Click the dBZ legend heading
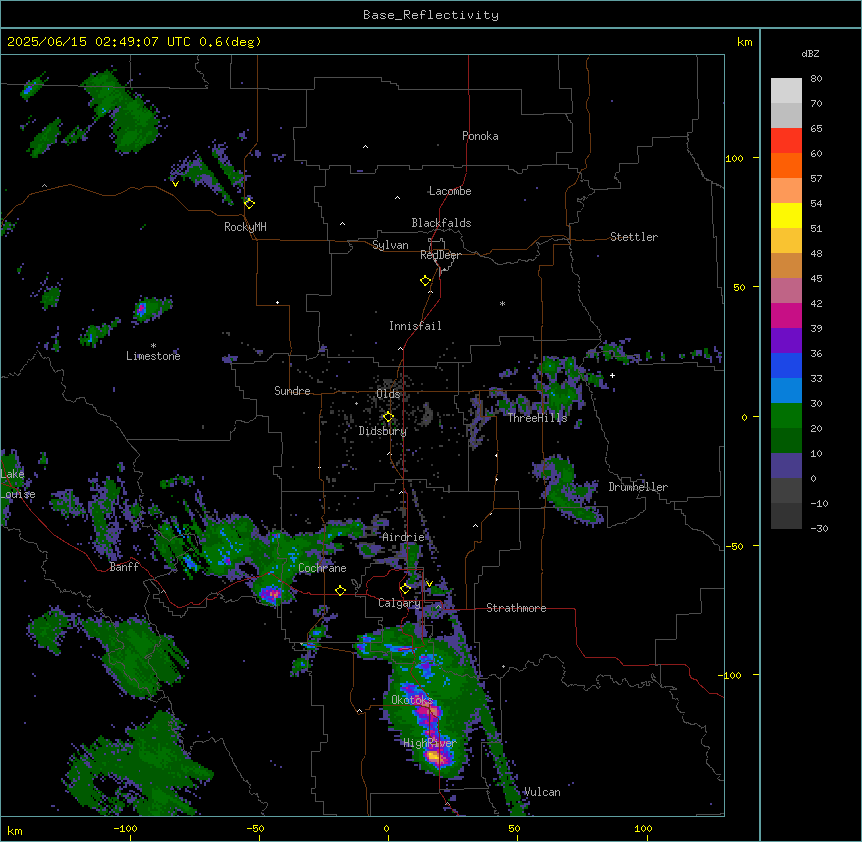862x842 pixels. coord(810,54)
